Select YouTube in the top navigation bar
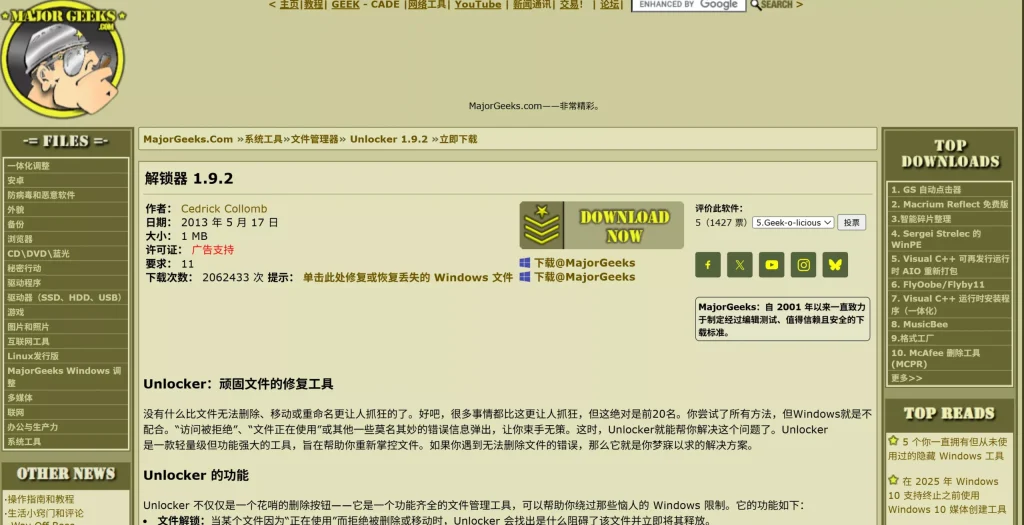This screenshot has height=525, width=1024. [478, 5]
